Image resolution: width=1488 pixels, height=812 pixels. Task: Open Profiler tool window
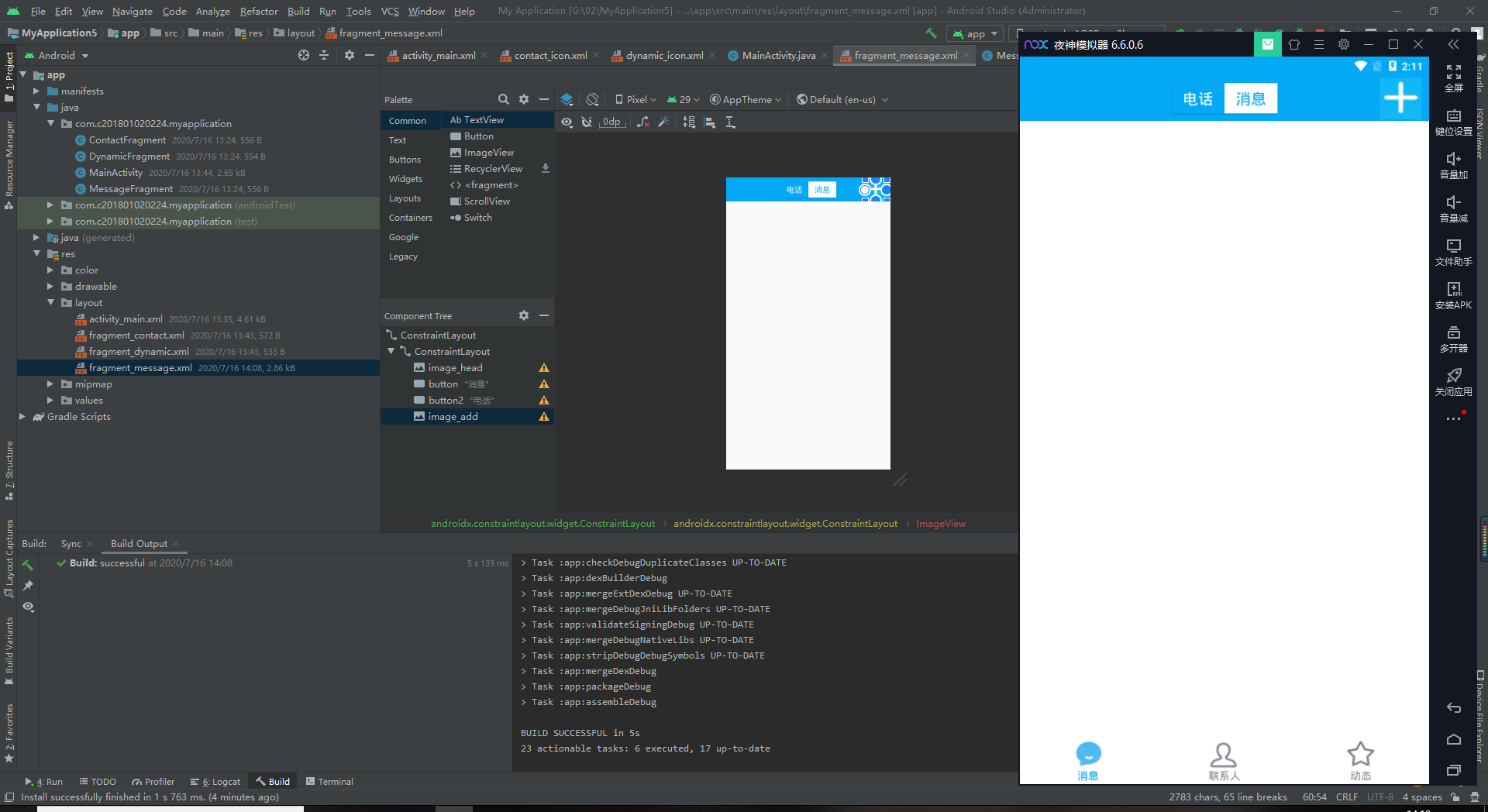click(x=153, y=781)
